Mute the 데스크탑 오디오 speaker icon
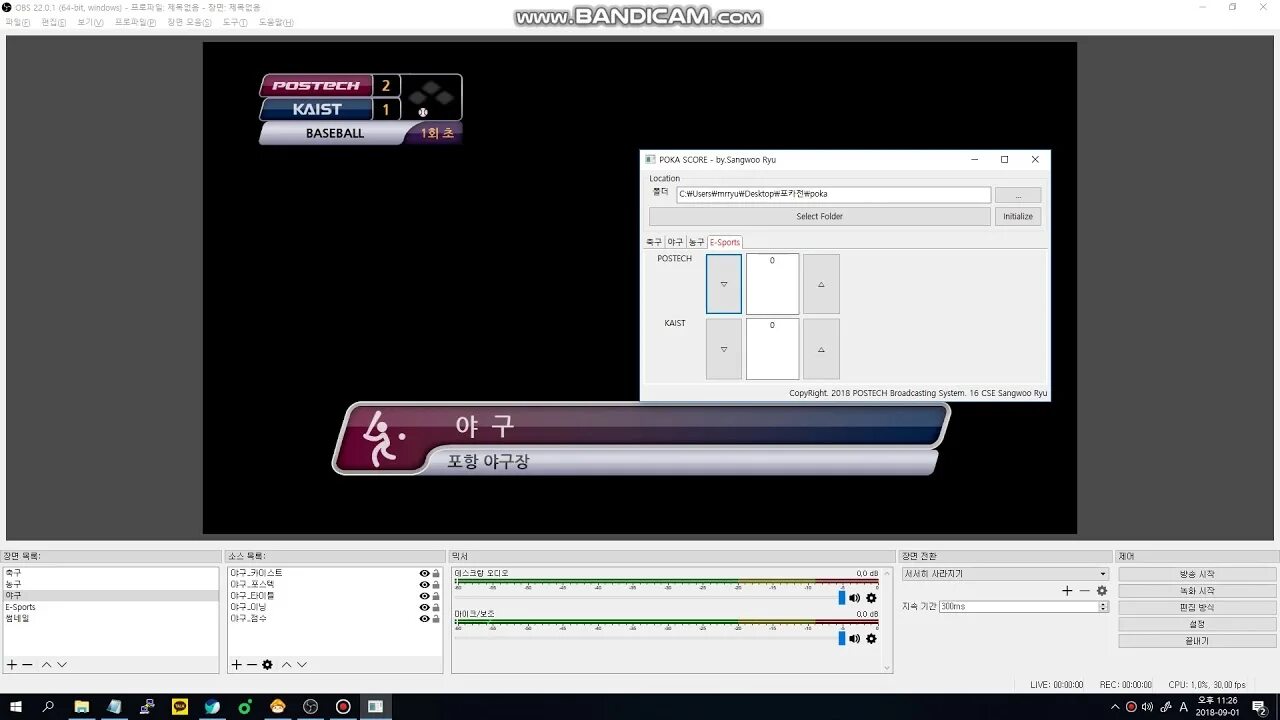The image size is (1280, 720). [855, 598]
